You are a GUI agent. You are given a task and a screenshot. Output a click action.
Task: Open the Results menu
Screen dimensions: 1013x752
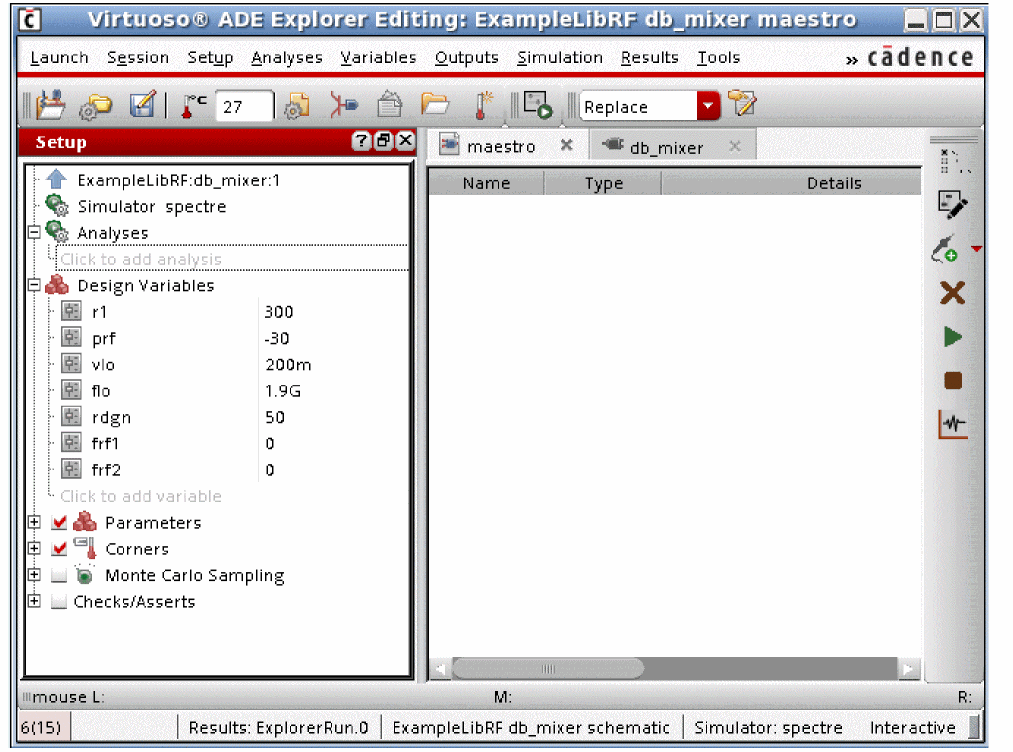click(x=649, y=57)
